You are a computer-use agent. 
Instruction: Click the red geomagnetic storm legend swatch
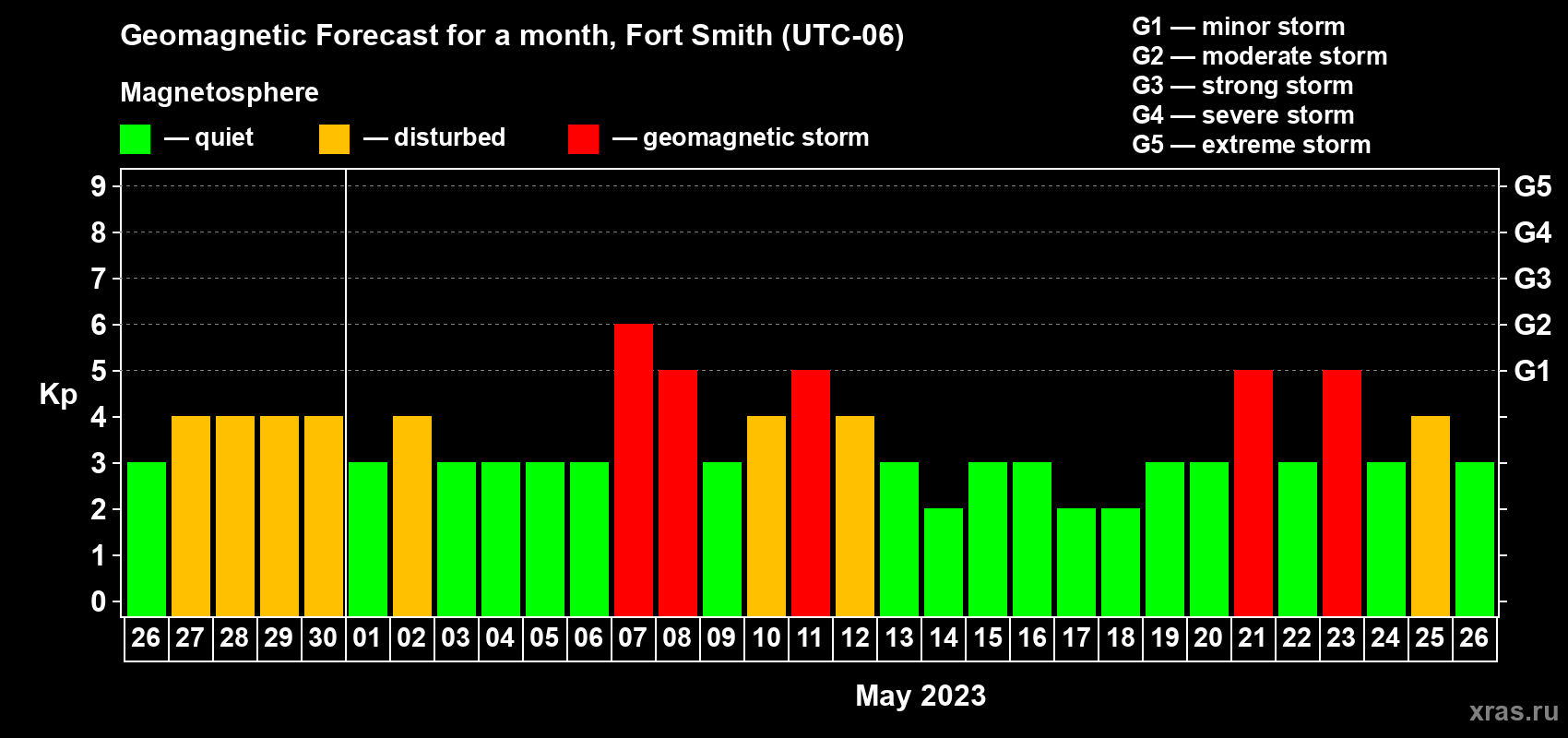tap(583, 139)
